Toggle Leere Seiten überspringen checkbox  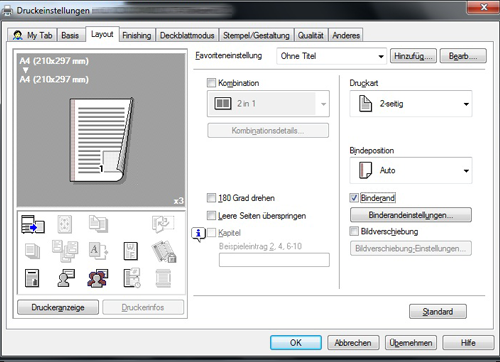point(211,215)
